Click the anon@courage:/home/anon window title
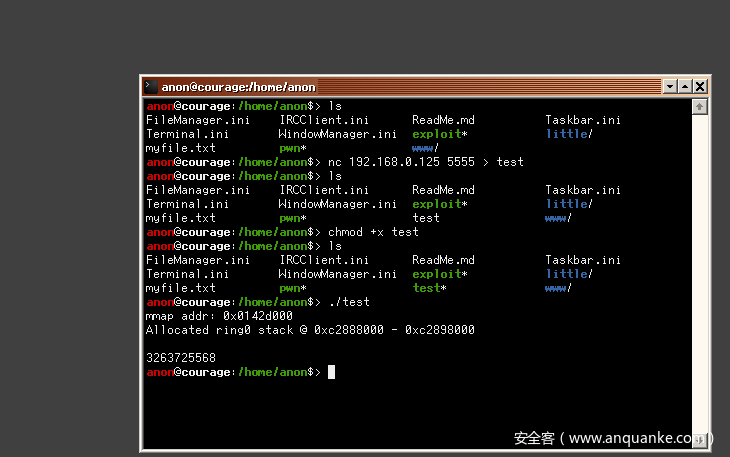The image size is (730, 457). click(x=238, y=87)
